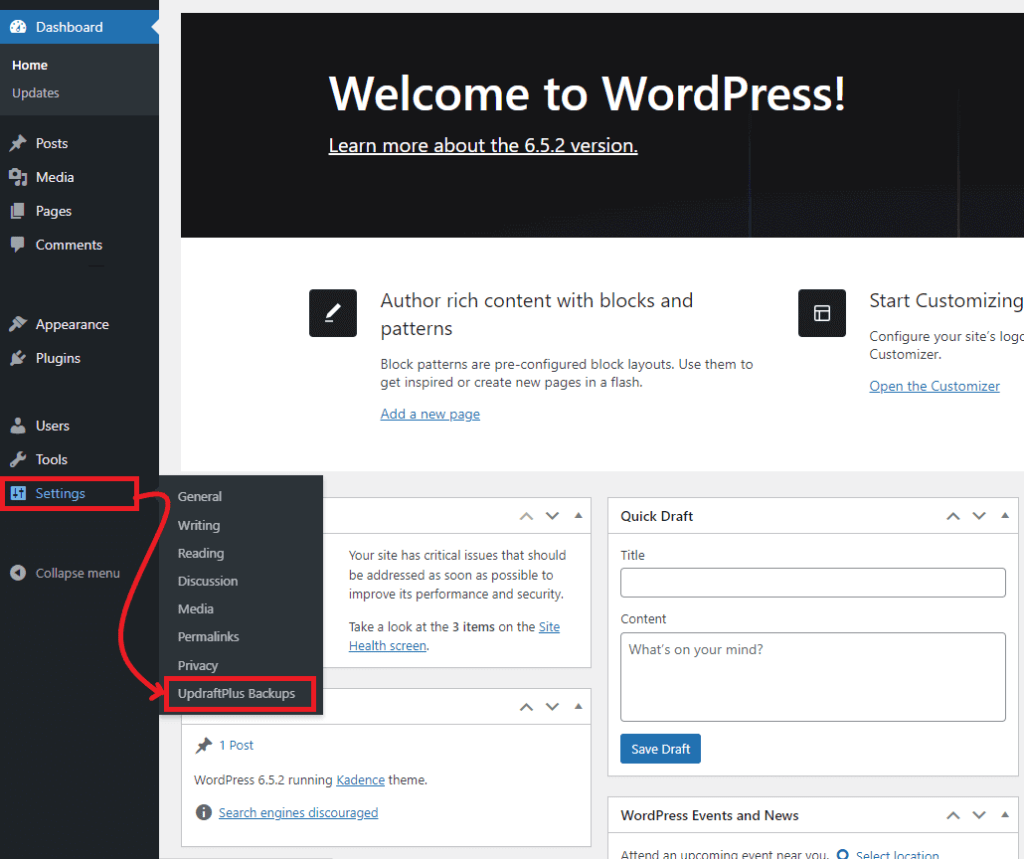1024x859 pixels.
Task: Open the Comments menu label
Action: [69, 244]
